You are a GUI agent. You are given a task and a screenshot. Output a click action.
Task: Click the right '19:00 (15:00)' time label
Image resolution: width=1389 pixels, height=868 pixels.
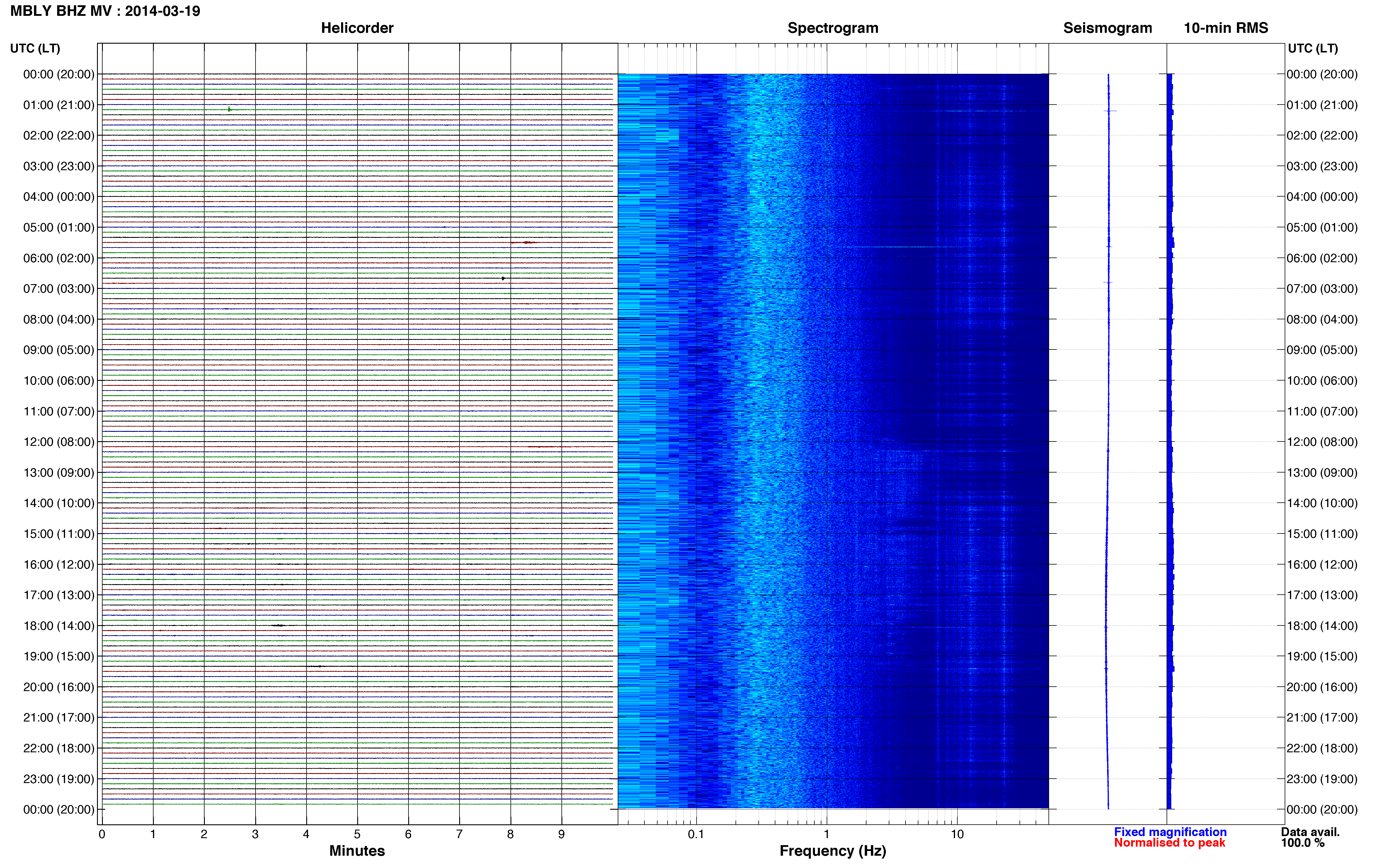pyautogui.click(x=1322, y=656)
